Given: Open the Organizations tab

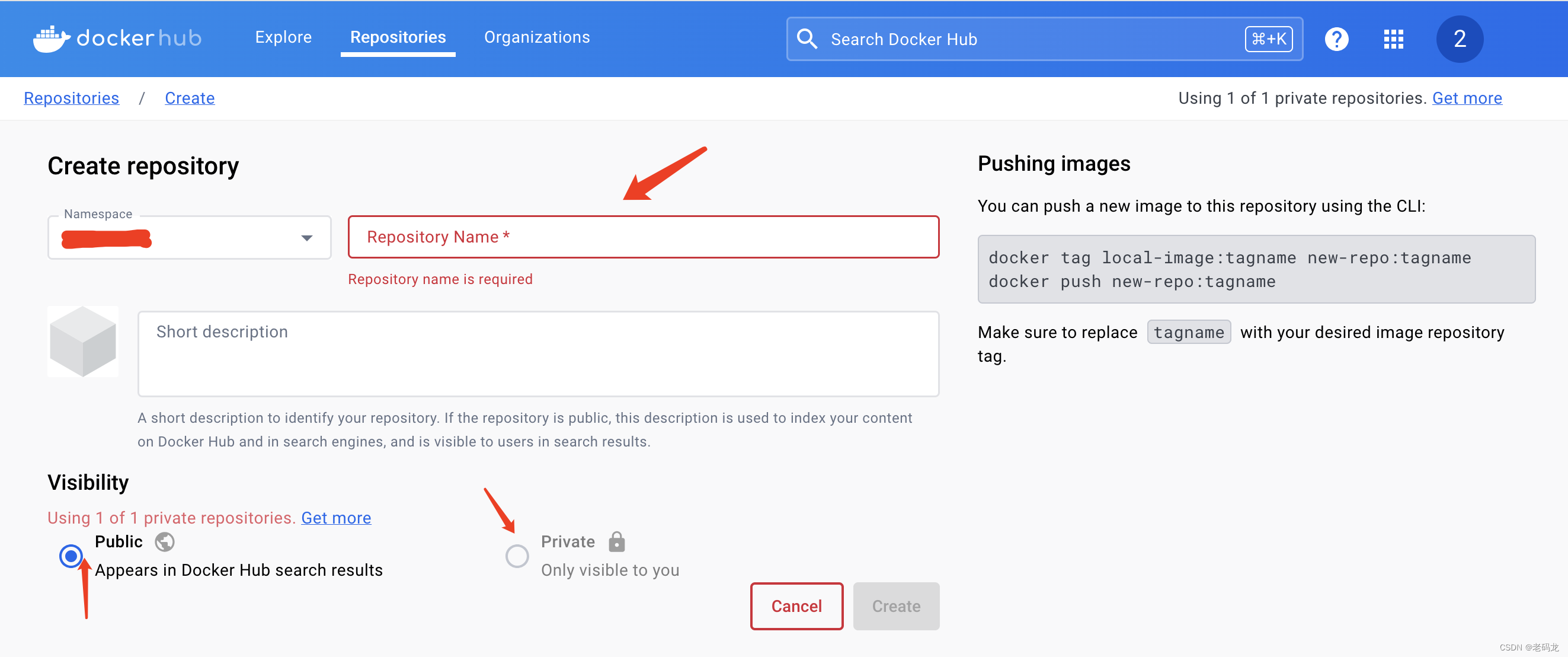Looking at the screenshot, I should tap(537, 37).
